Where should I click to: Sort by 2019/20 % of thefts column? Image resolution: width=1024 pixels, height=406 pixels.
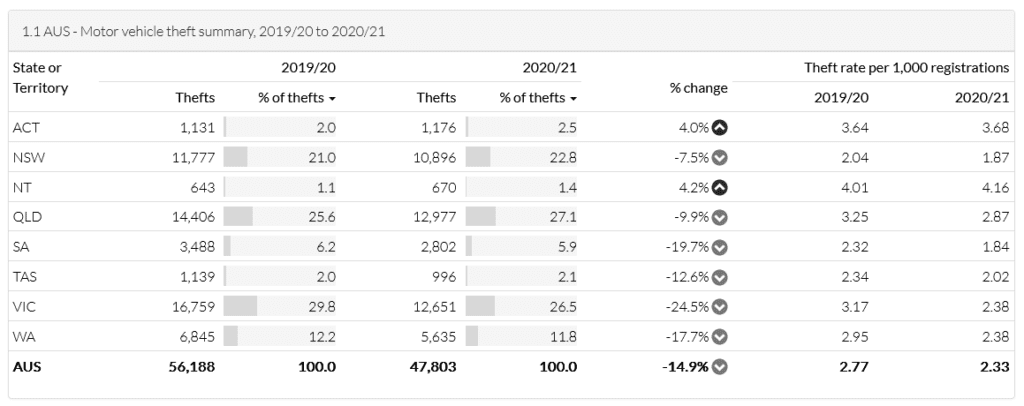tap(296, 98)
